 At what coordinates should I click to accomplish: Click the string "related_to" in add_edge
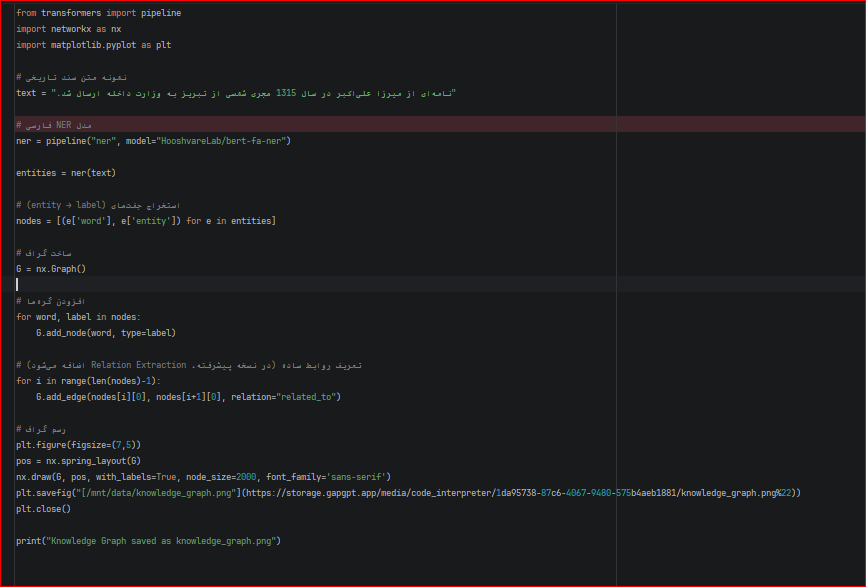point(306,397)
